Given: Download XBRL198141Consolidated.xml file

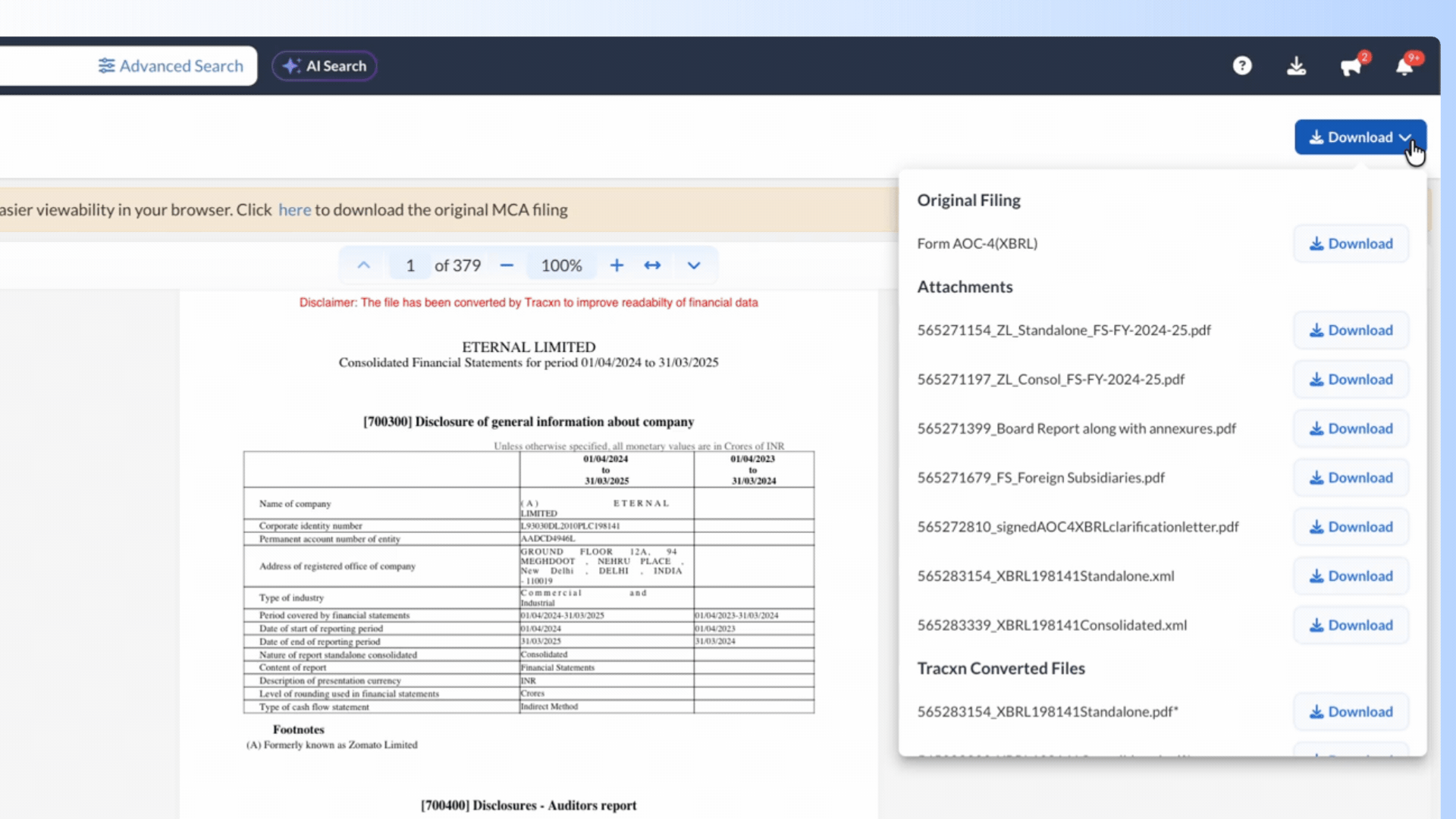Looking at the screenshot, I should tap(1351, 625).
